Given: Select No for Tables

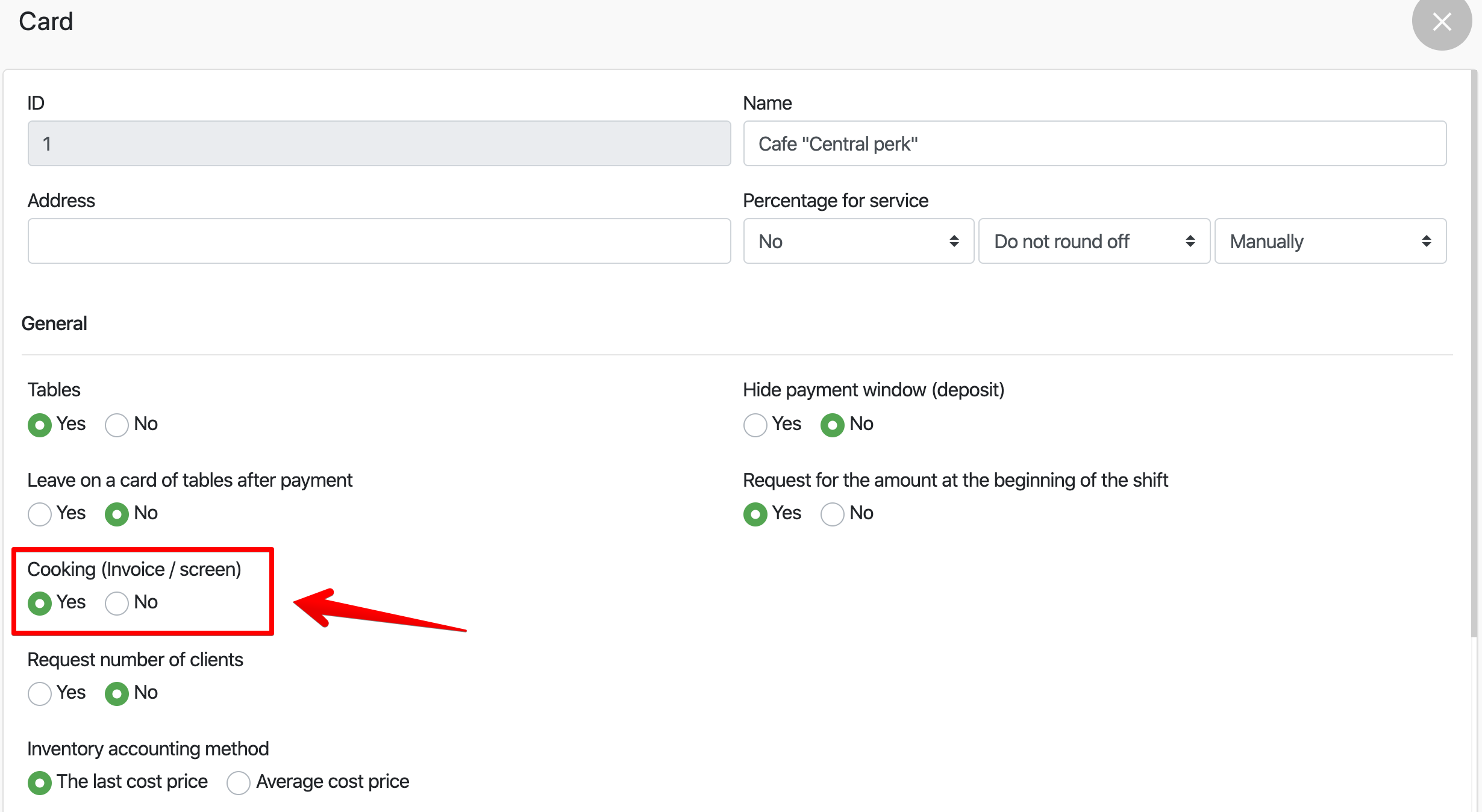Looking at the screenshot, I should pos(117,425).
